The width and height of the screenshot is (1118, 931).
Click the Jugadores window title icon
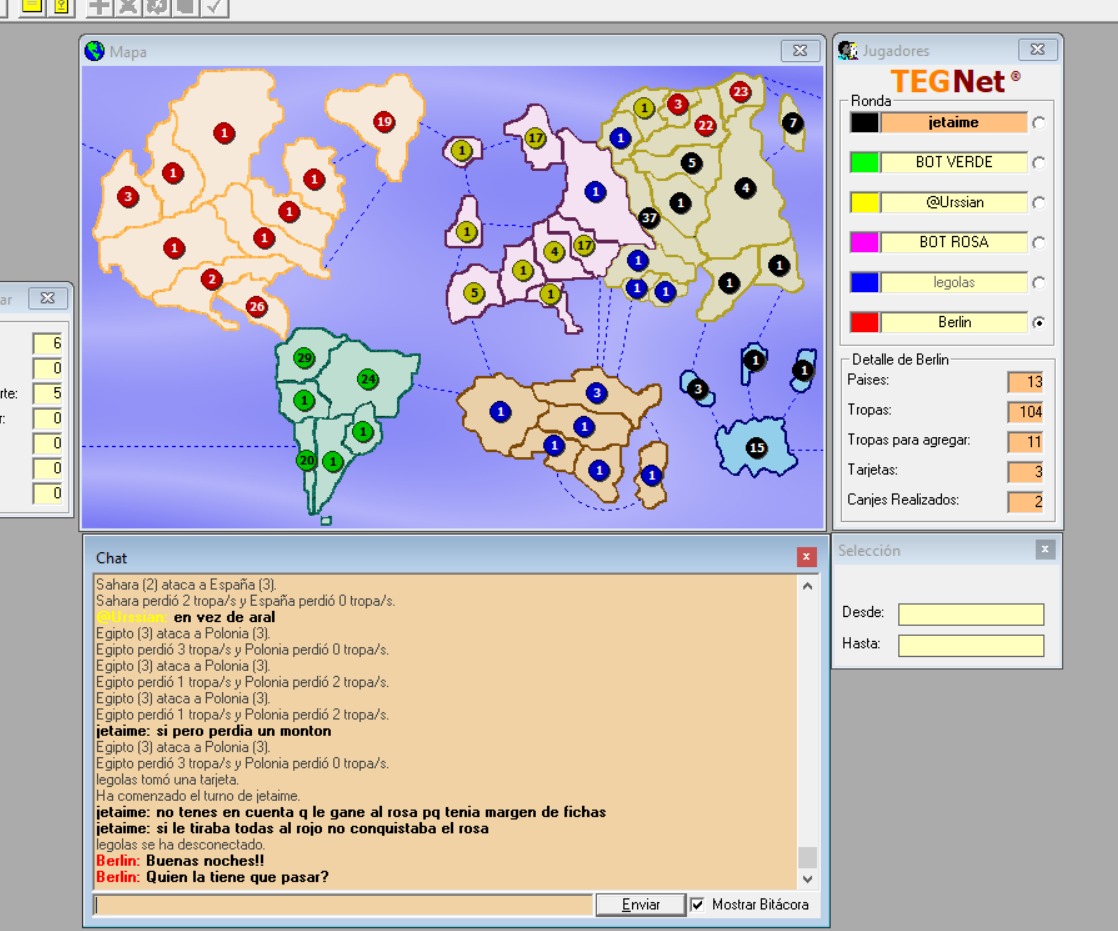(x=848, y=51)
